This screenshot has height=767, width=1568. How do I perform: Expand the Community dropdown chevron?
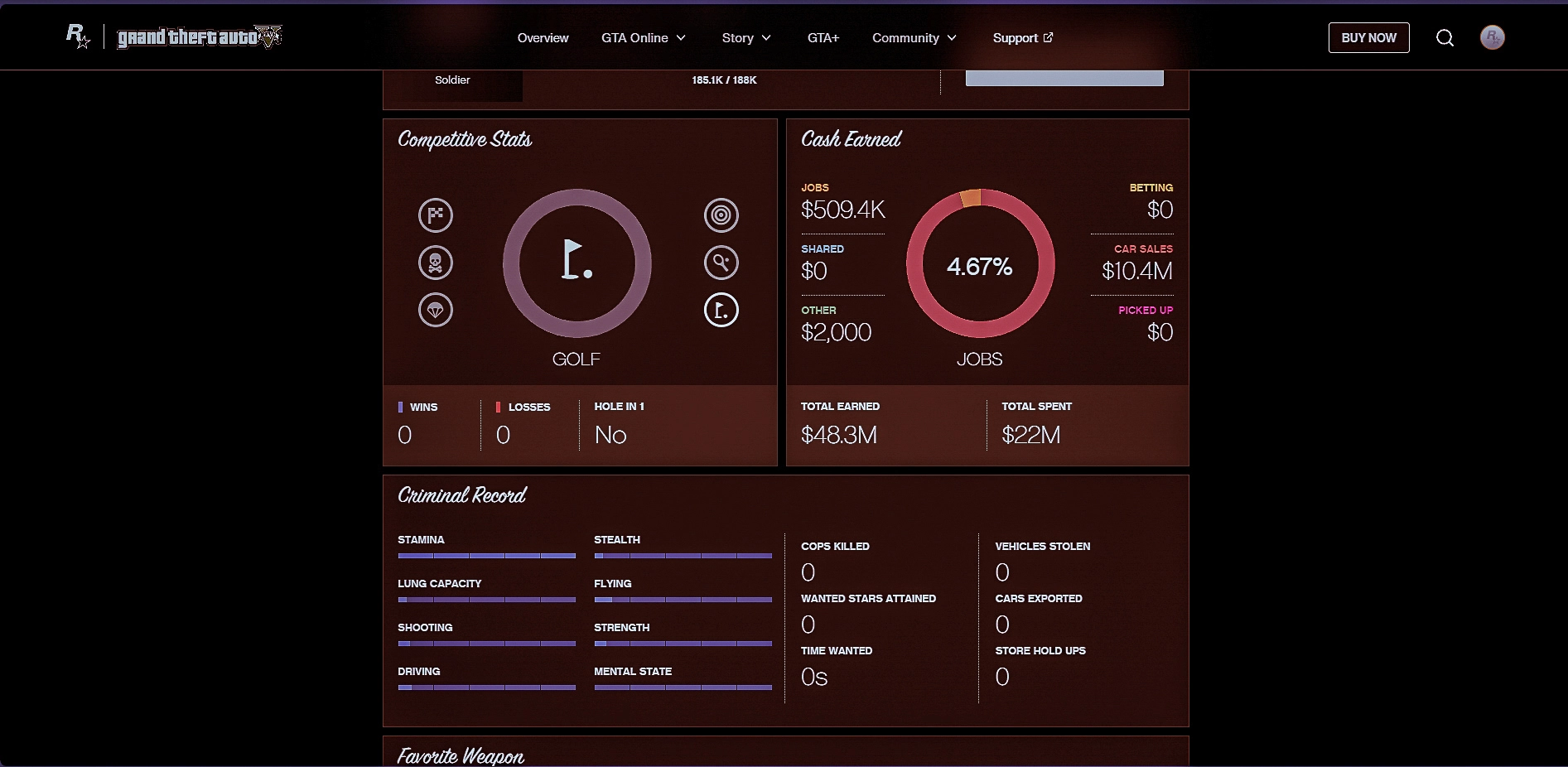coord(952,38)
